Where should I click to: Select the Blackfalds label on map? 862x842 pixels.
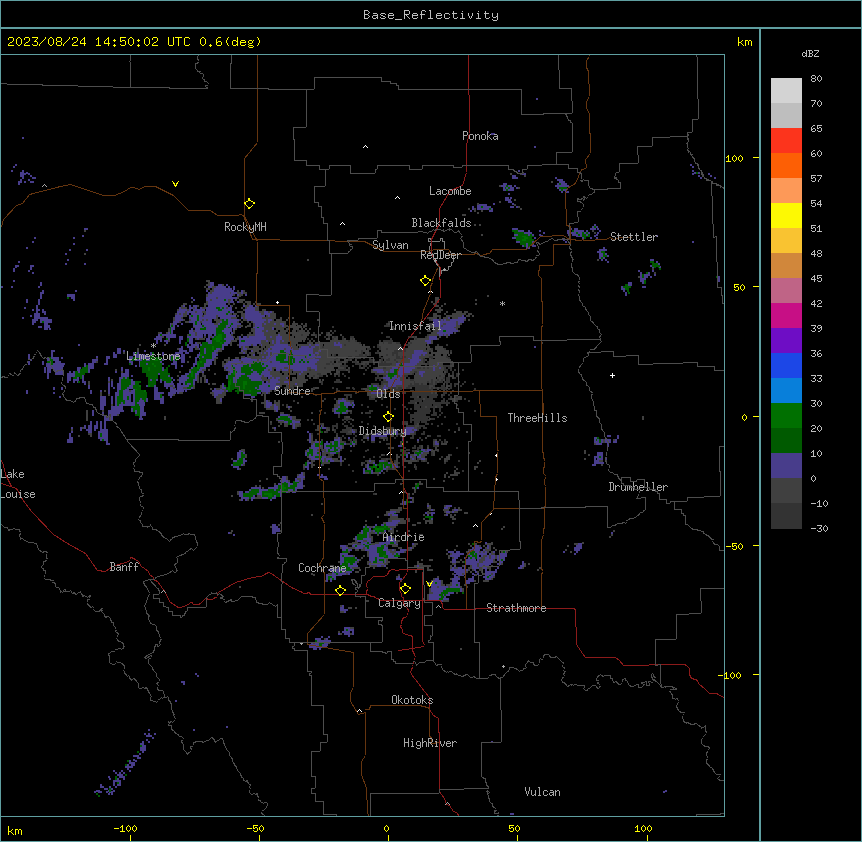coord(441,223)
